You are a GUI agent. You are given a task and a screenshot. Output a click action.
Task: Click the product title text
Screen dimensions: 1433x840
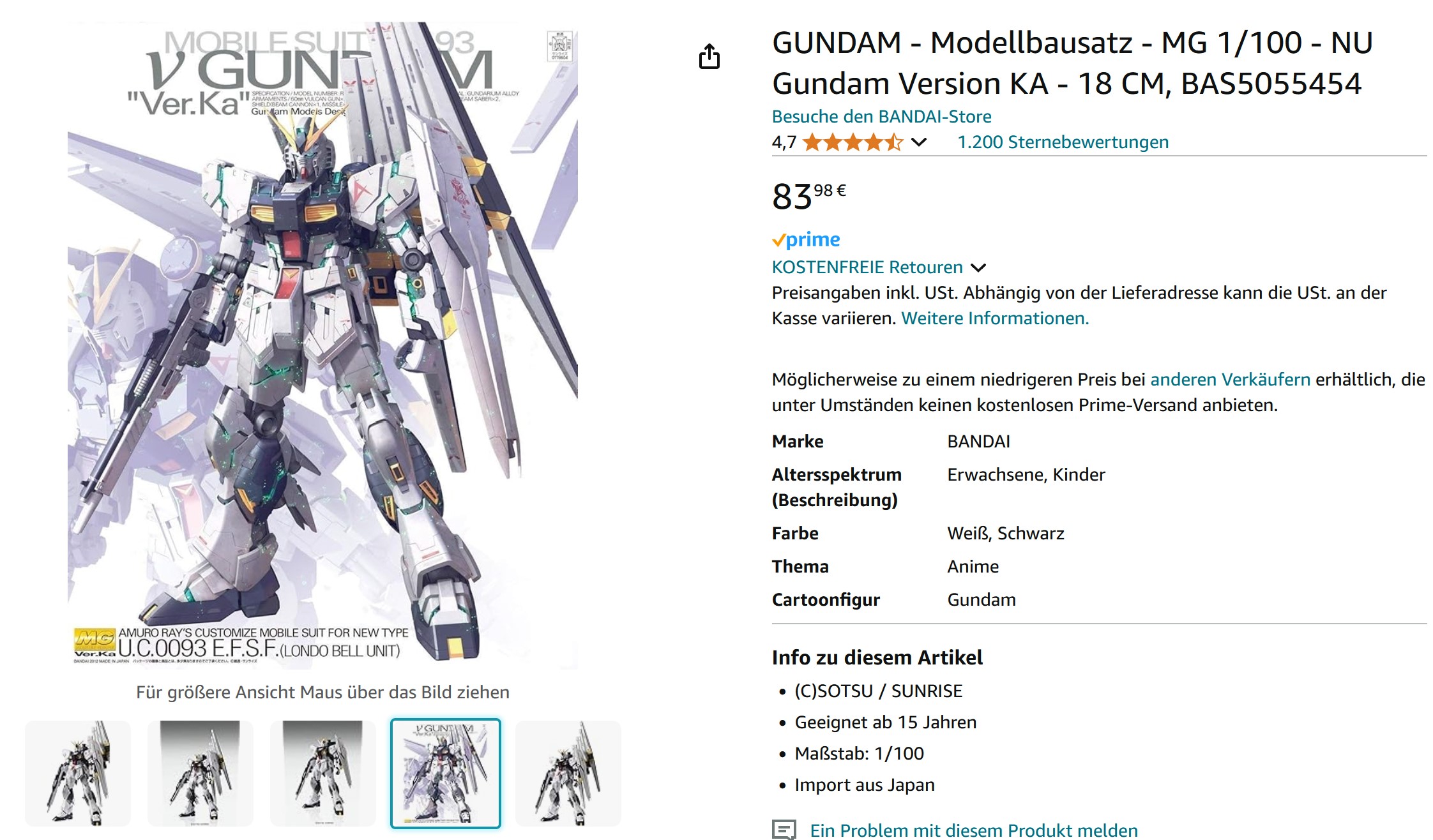1072,63
